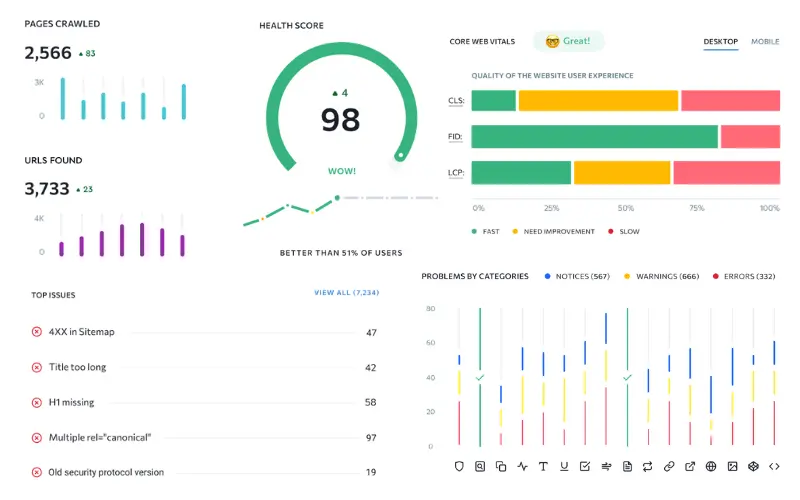The width and height of the screenshot is (800, 500).
Task: Toggle Notices (567) legend item
Action: point(577,276)
